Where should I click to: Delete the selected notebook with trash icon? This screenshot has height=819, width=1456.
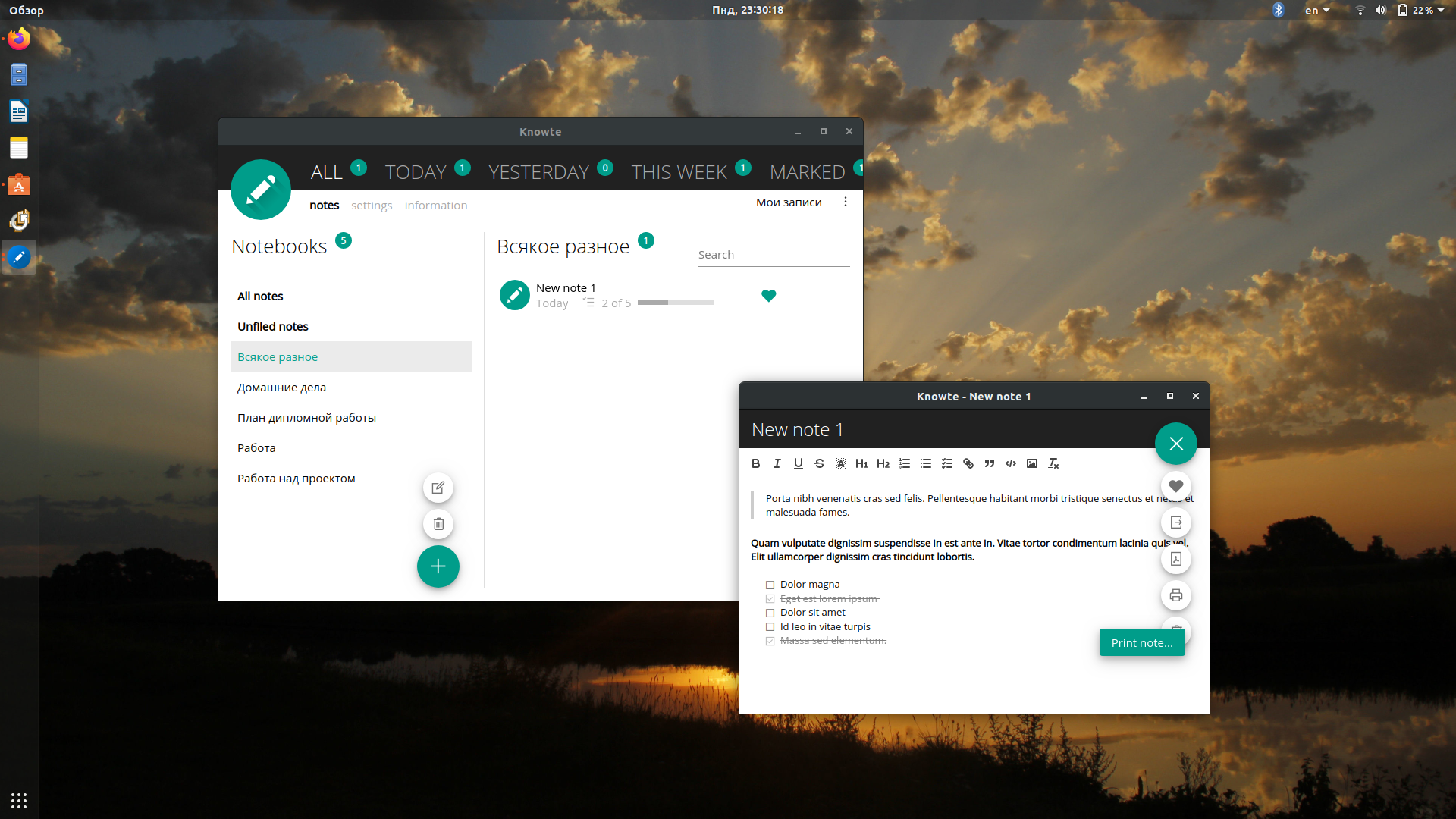pos(438,524)
